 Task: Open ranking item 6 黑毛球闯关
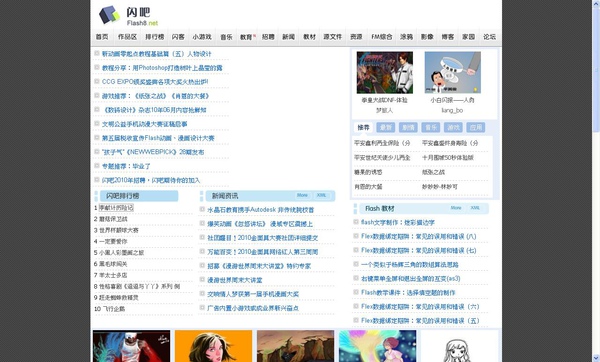tap(113, 264)
